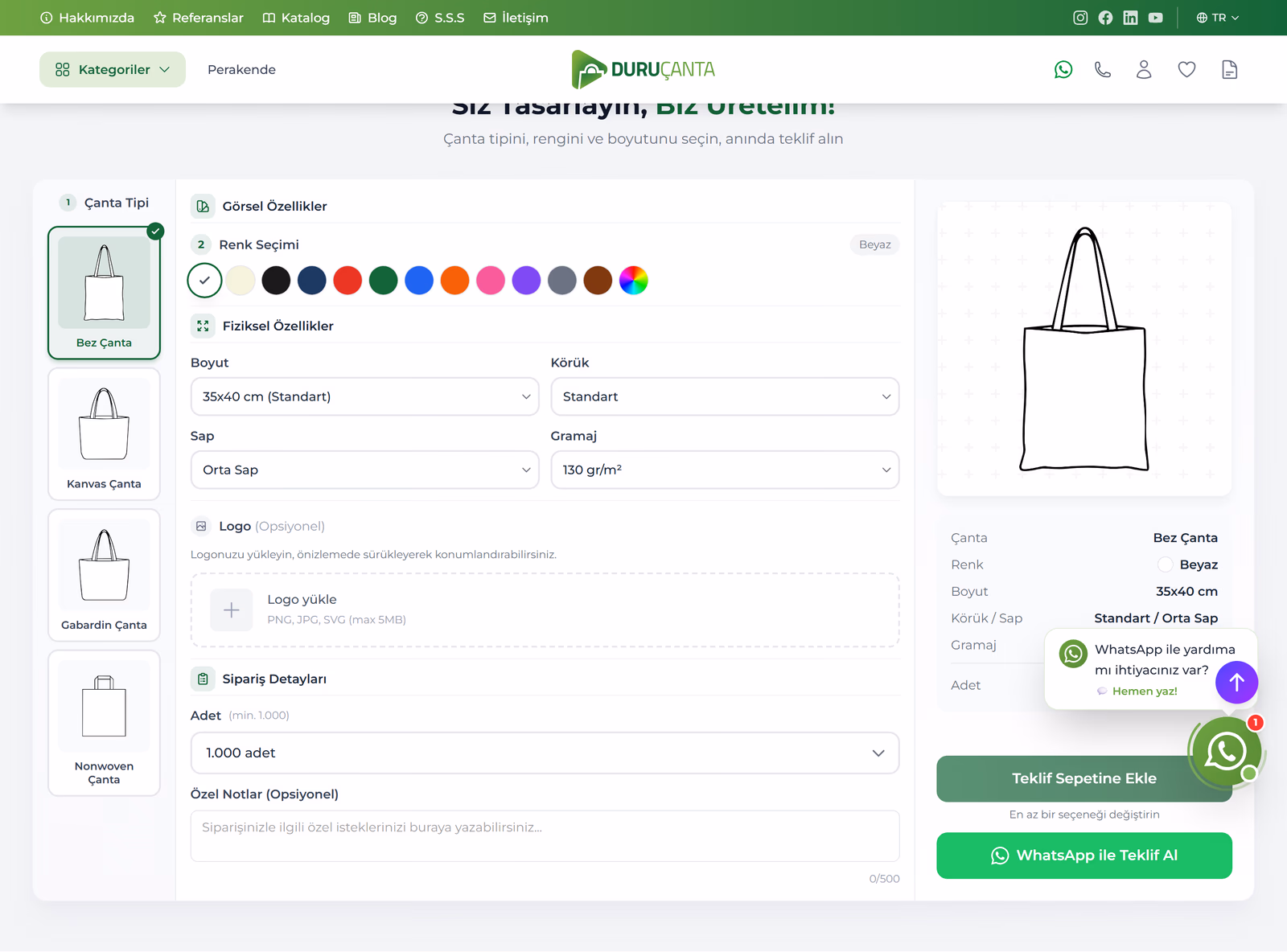Viewport: 1287px width, 952px height.
Task: Click the Fiziksel Özellikler section icon
Action: (203, 326)
